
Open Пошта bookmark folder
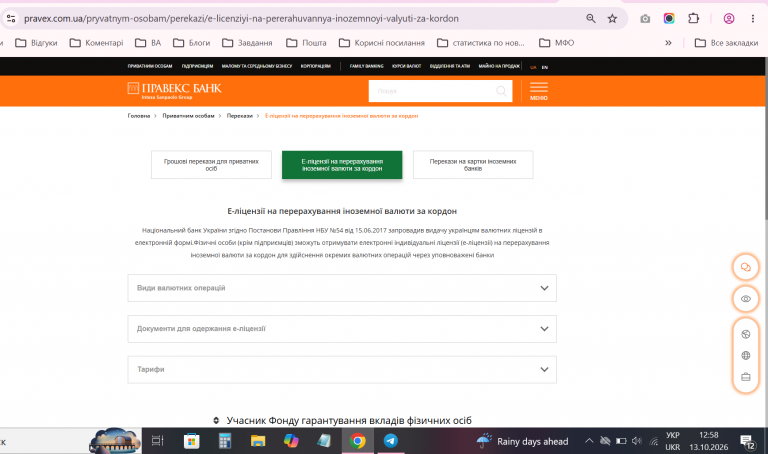tap(307, 43)
